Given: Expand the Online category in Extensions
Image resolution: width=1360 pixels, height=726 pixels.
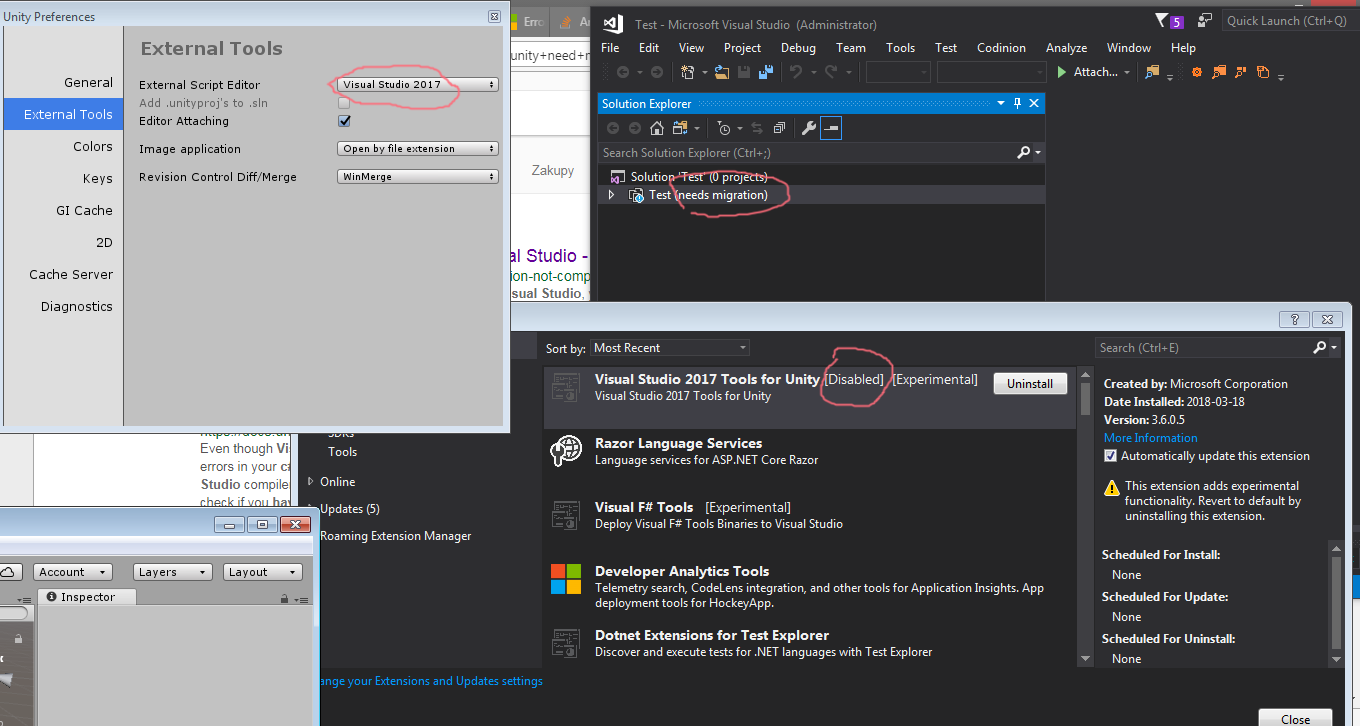Looking at the screenshot, I should [x=312, y=482].
